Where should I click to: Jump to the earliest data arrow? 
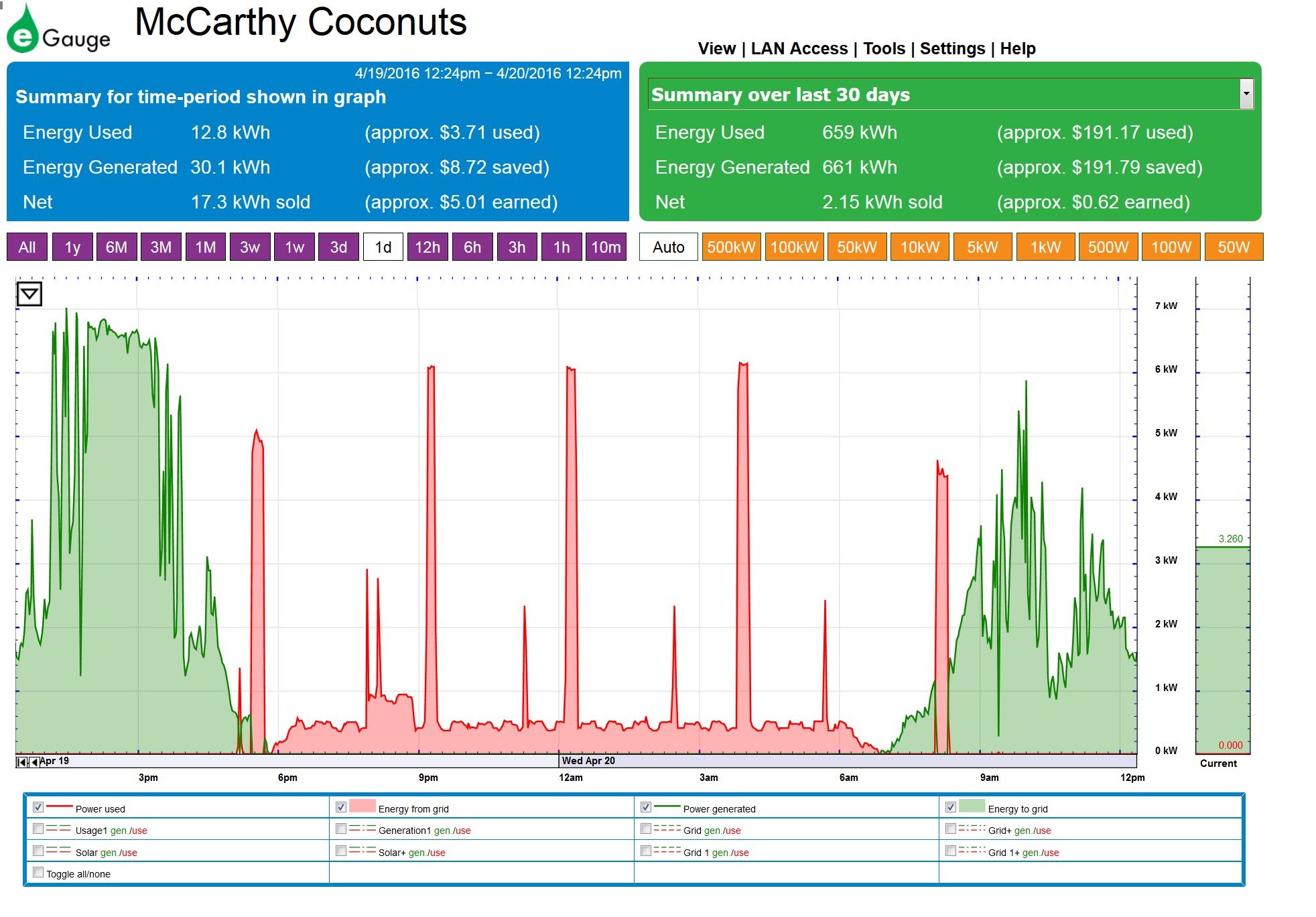point(21,762)
